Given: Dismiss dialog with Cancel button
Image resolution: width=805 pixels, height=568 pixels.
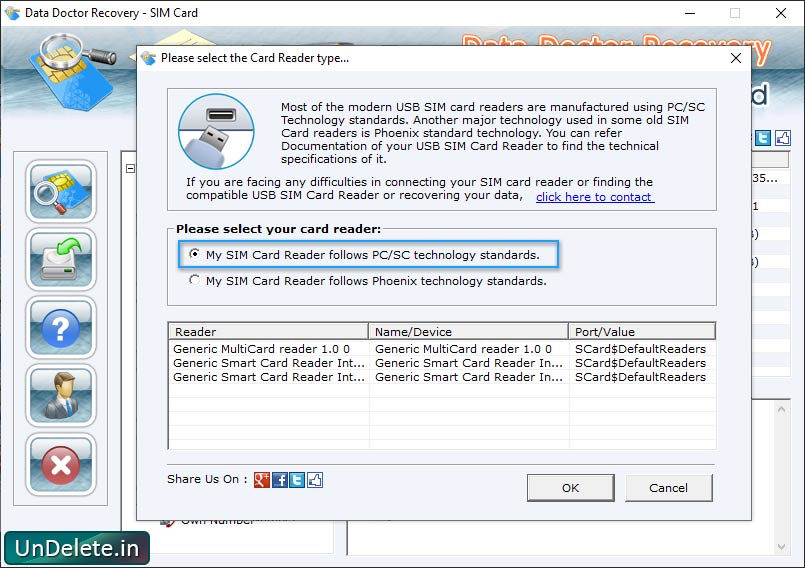Looking at the screenshot, I should click(x=668, y=488).
